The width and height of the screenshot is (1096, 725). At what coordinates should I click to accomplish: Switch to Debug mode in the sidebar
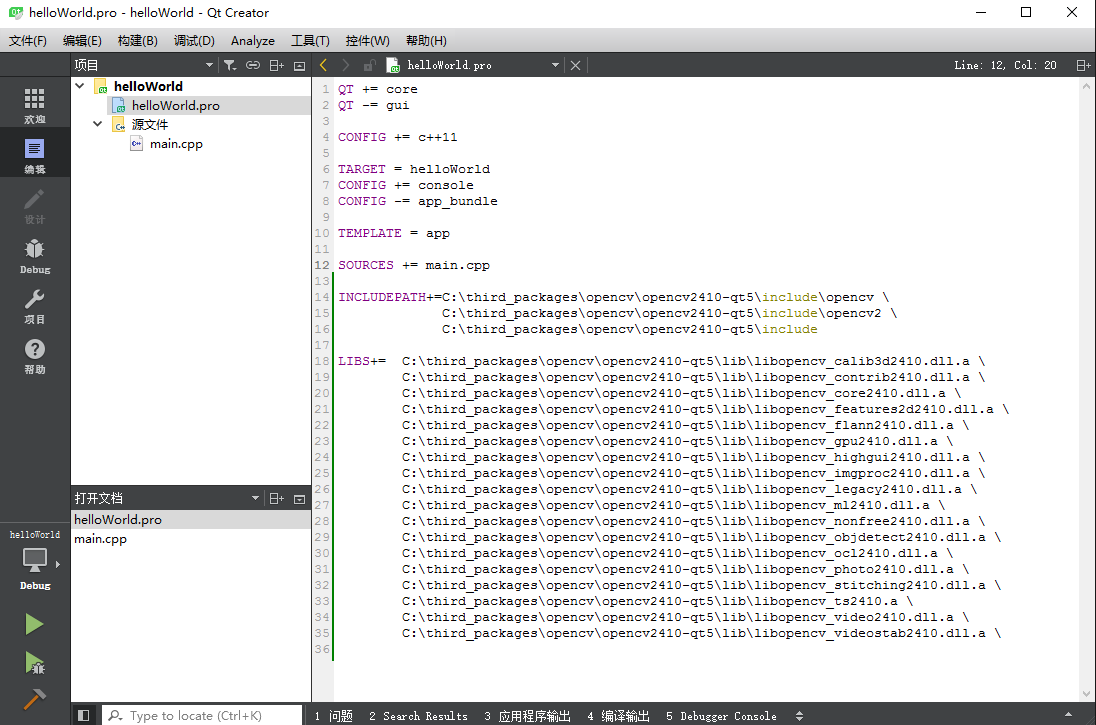(x=34, y=255)
